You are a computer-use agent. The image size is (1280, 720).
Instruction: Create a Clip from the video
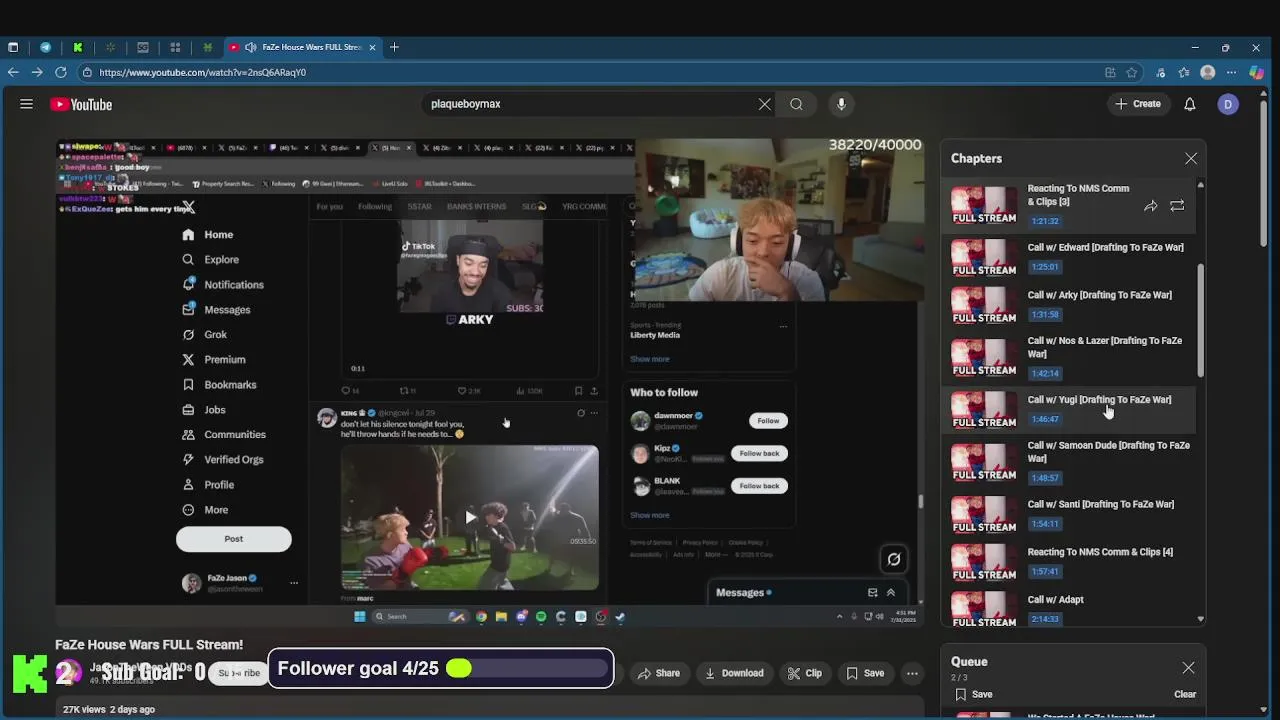[x=805, y=673]
